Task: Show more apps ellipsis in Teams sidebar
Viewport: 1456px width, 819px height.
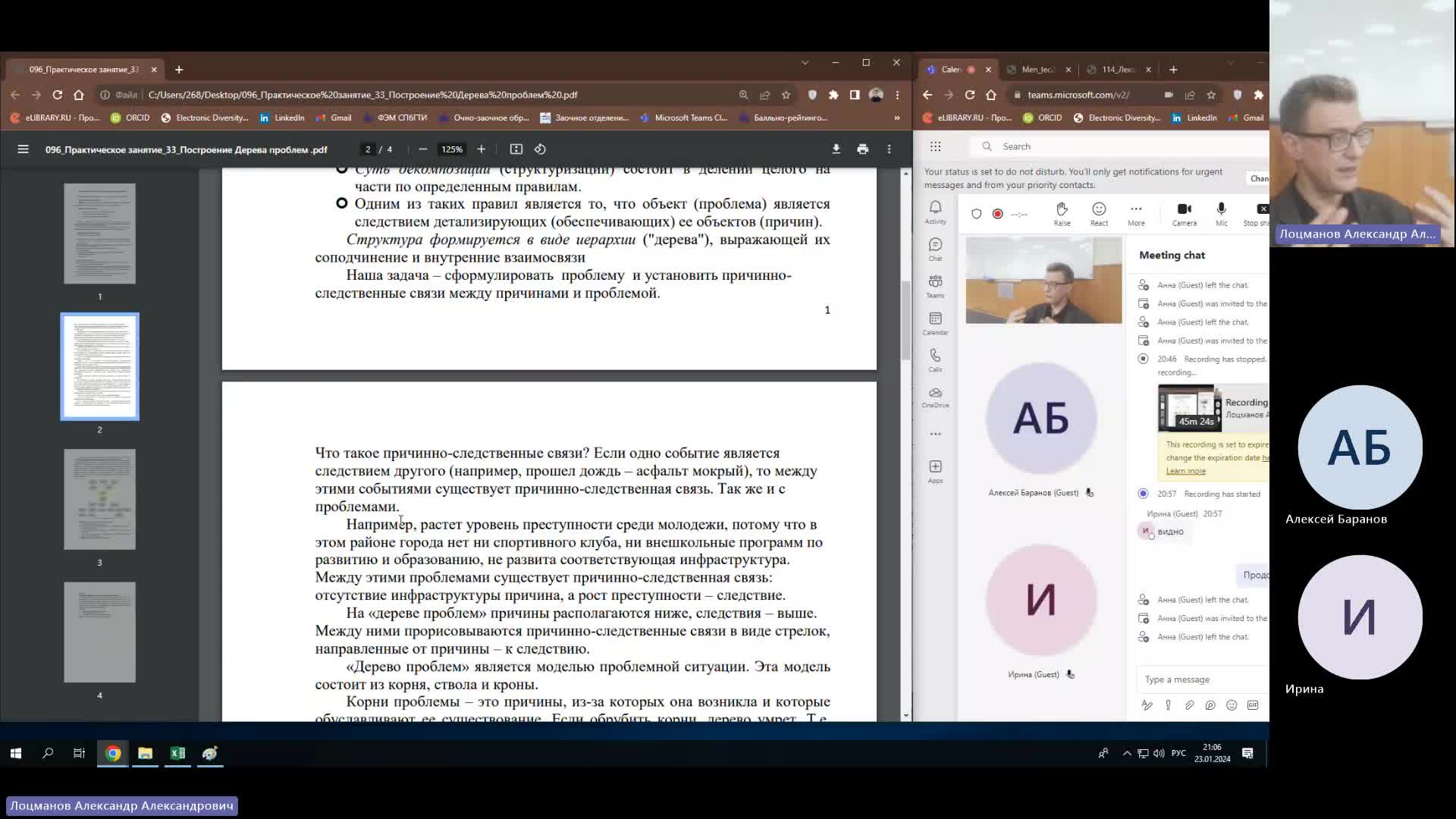Action: click(935, 434)
